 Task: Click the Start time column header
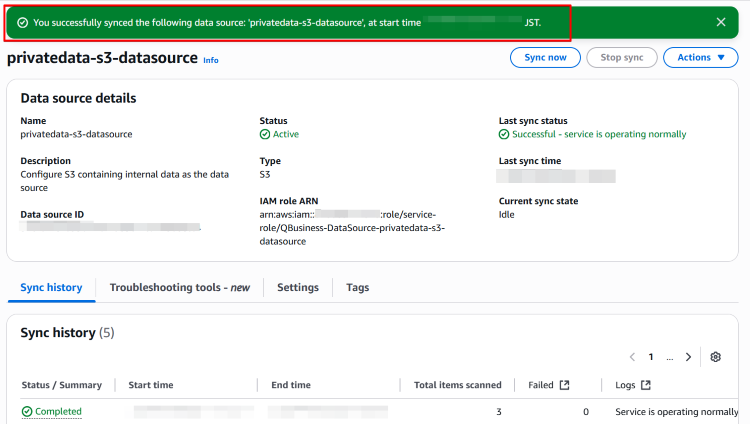pos(151,385)
